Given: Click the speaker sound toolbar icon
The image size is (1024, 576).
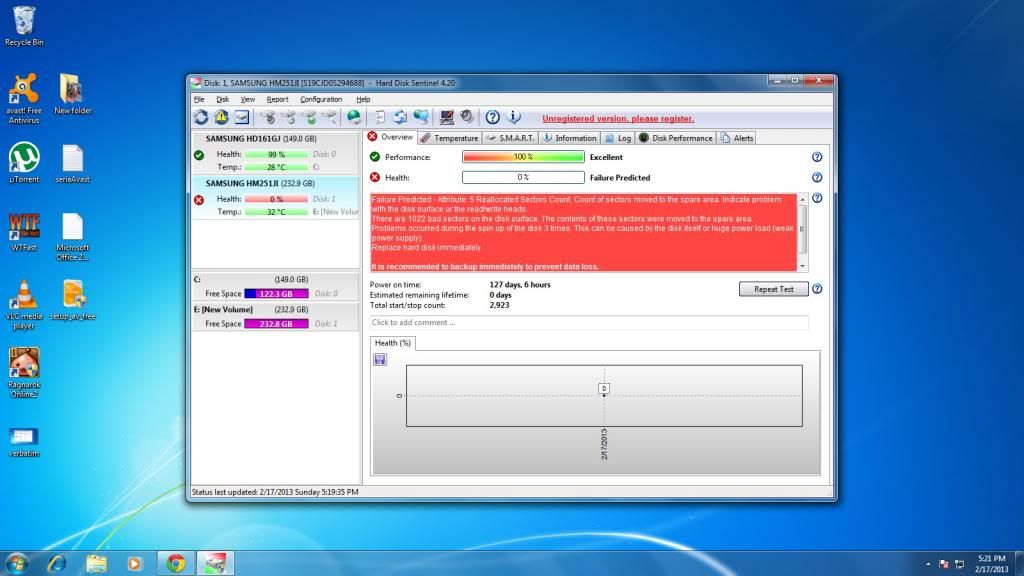Looking at the screenshot, I should point(466,117).
